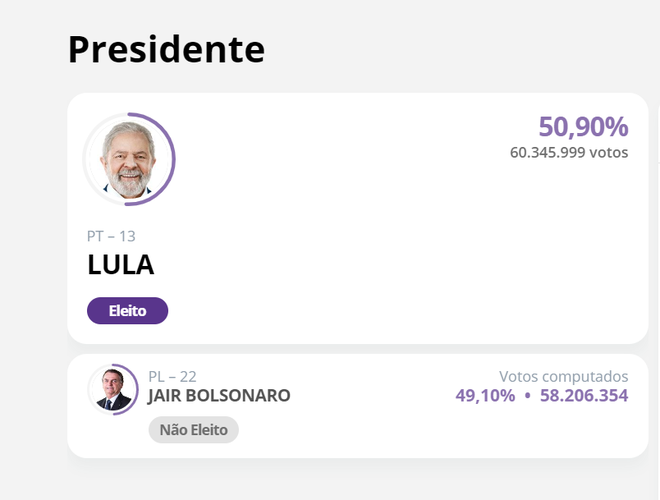The image size is (660, 500).
Task: Click the Presidente section heading
Action: [x=166, y=50]
